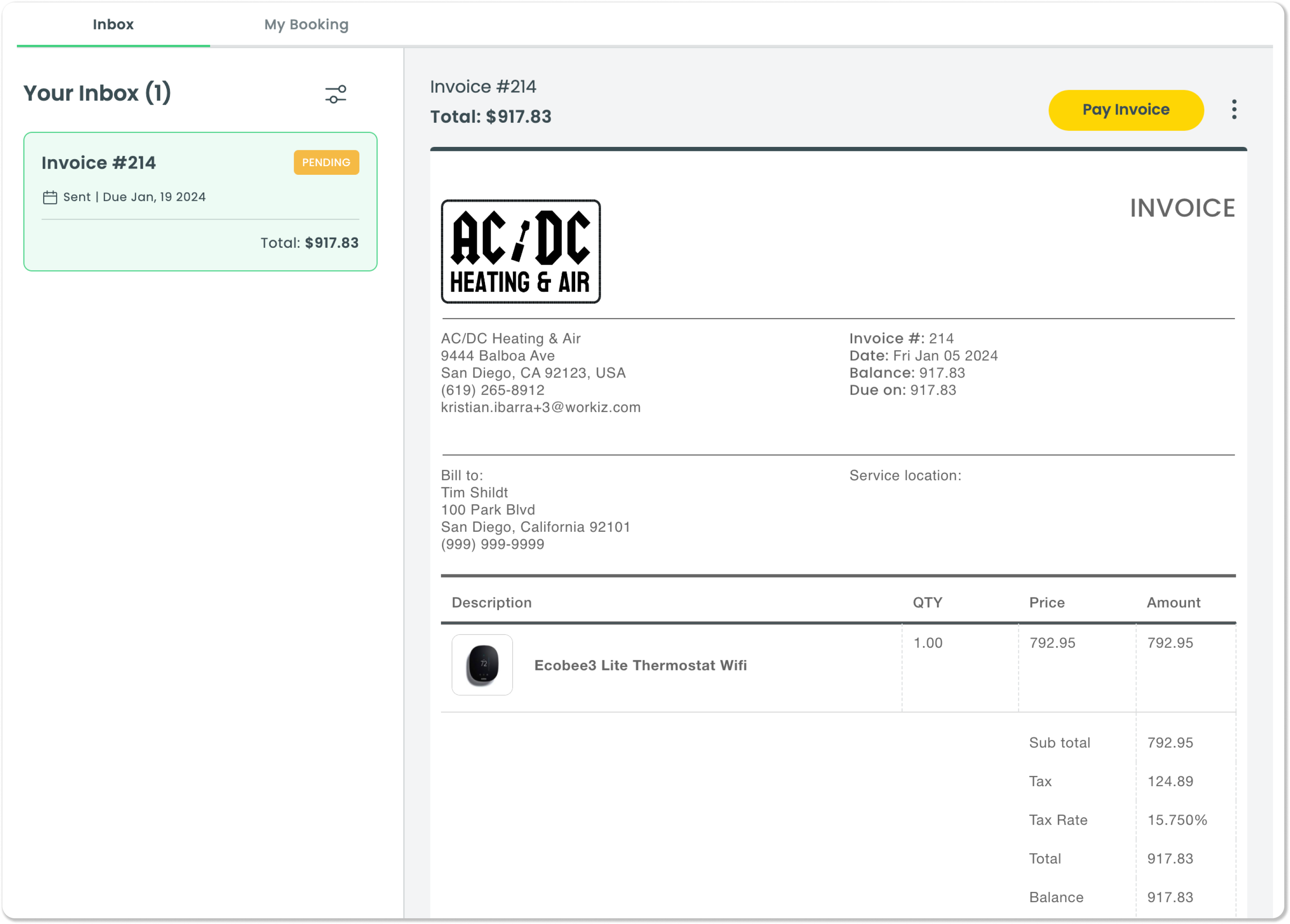Viewport: 1290px width, 924px height.
Task: Click the Invoice #214 header title
Action: (x=483, y=87)
